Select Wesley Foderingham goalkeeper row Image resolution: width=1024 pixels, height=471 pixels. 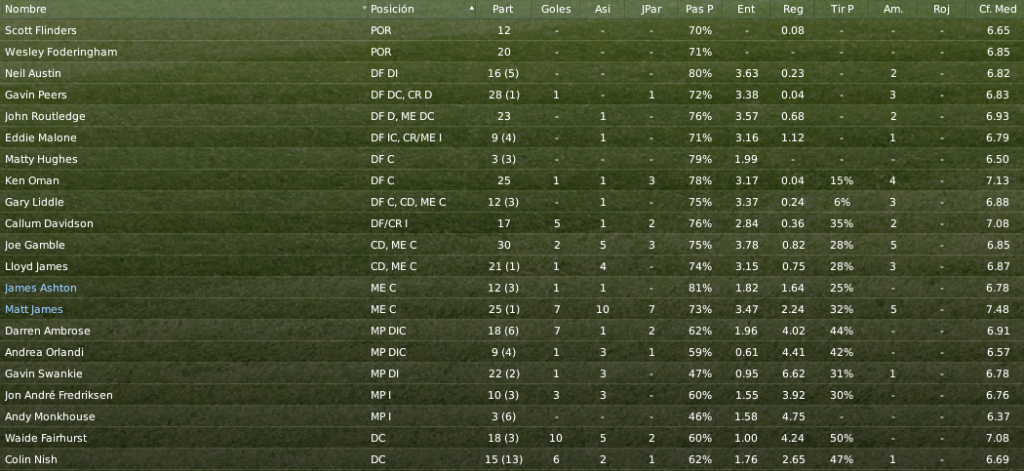[512, 52]
